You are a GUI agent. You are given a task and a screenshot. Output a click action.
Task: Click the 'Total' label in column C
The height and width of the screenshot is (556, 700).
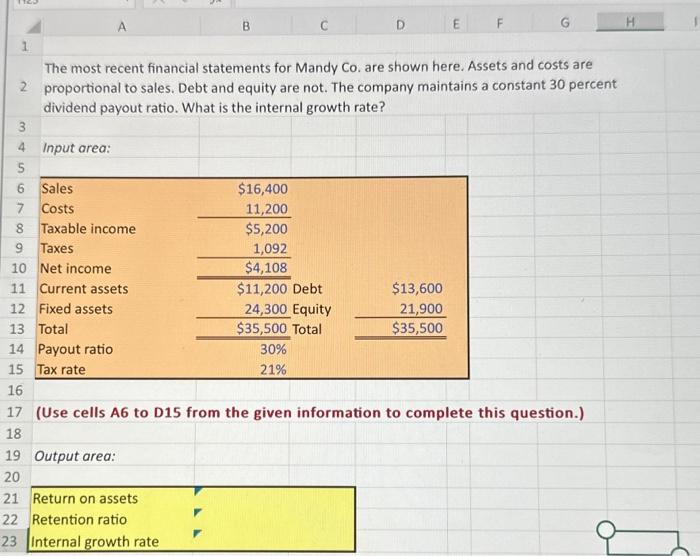pyautogui.click(x=307, y=330)
